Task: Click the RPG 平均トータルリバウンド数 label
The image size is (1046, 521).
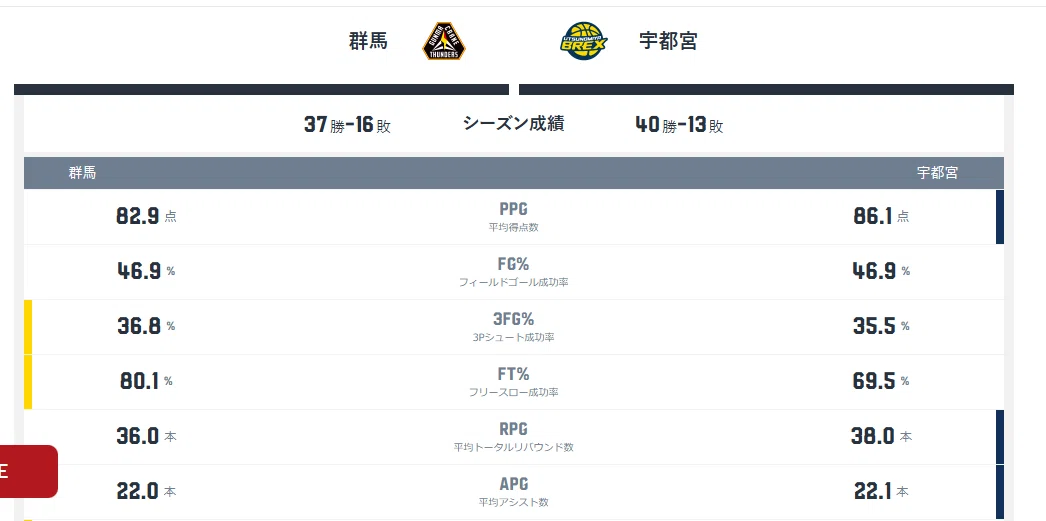Action: [x=513, y=437]
